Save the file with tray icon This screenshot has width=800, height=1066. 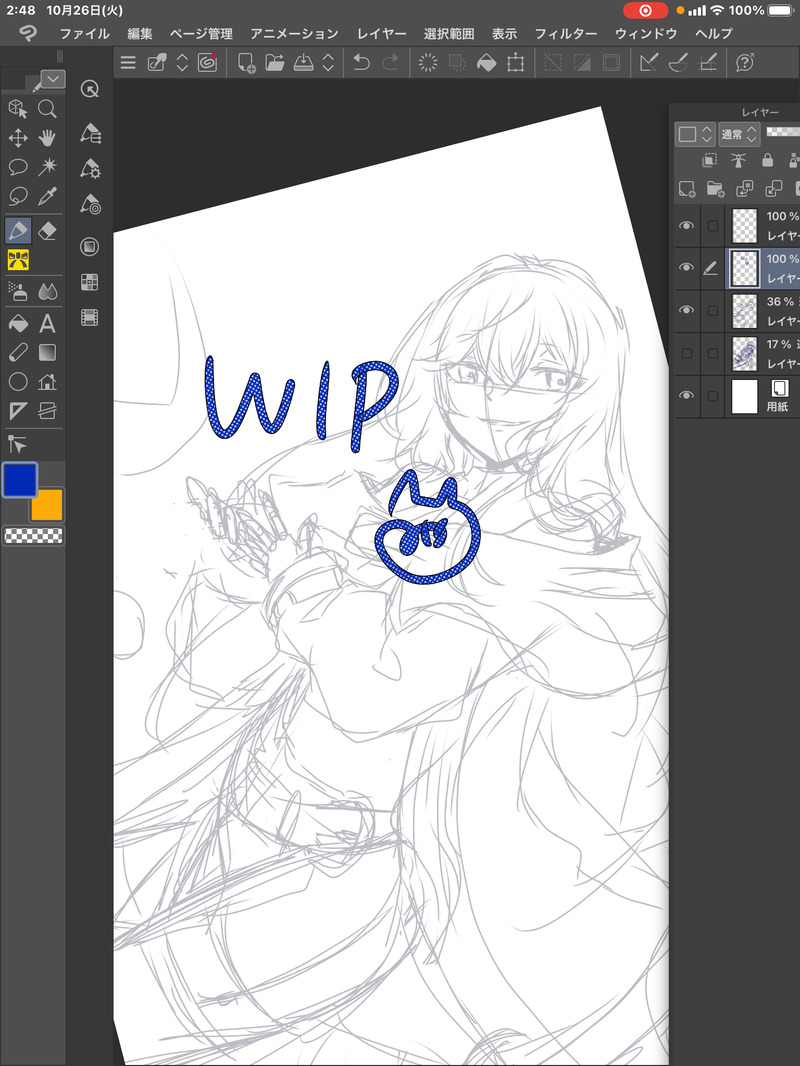[x=303, y=63]
